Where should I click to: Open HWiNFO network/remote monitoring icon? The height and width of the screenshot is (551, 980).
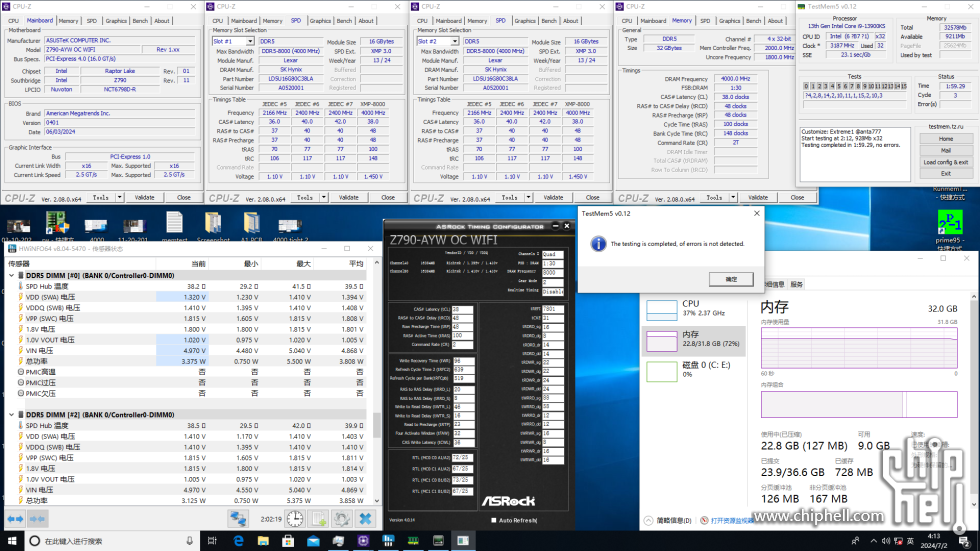pos(238,519)
